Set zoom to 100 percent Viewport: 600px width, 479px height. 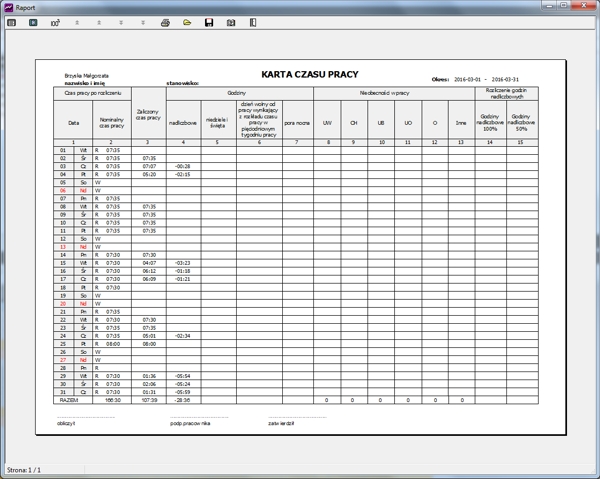(x=54, y=22)
